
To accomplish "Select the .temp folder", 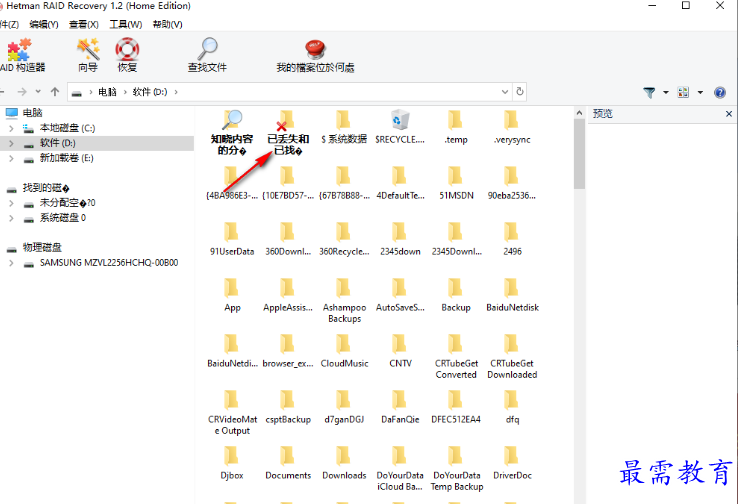I will tap(456, 127).
